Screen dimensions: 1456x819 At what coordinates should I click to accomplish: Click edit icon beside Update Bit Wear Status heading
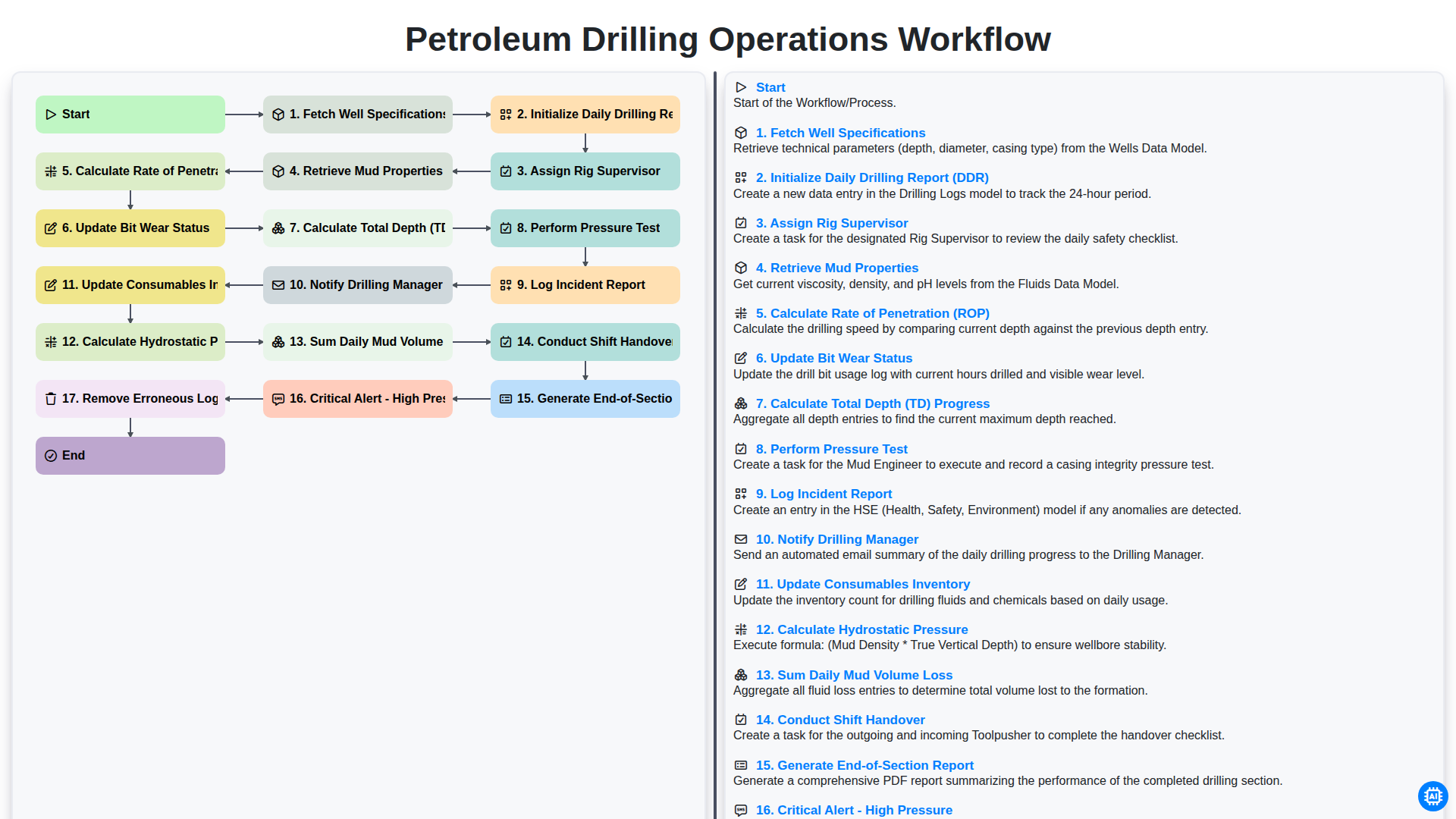pos(741,358)
